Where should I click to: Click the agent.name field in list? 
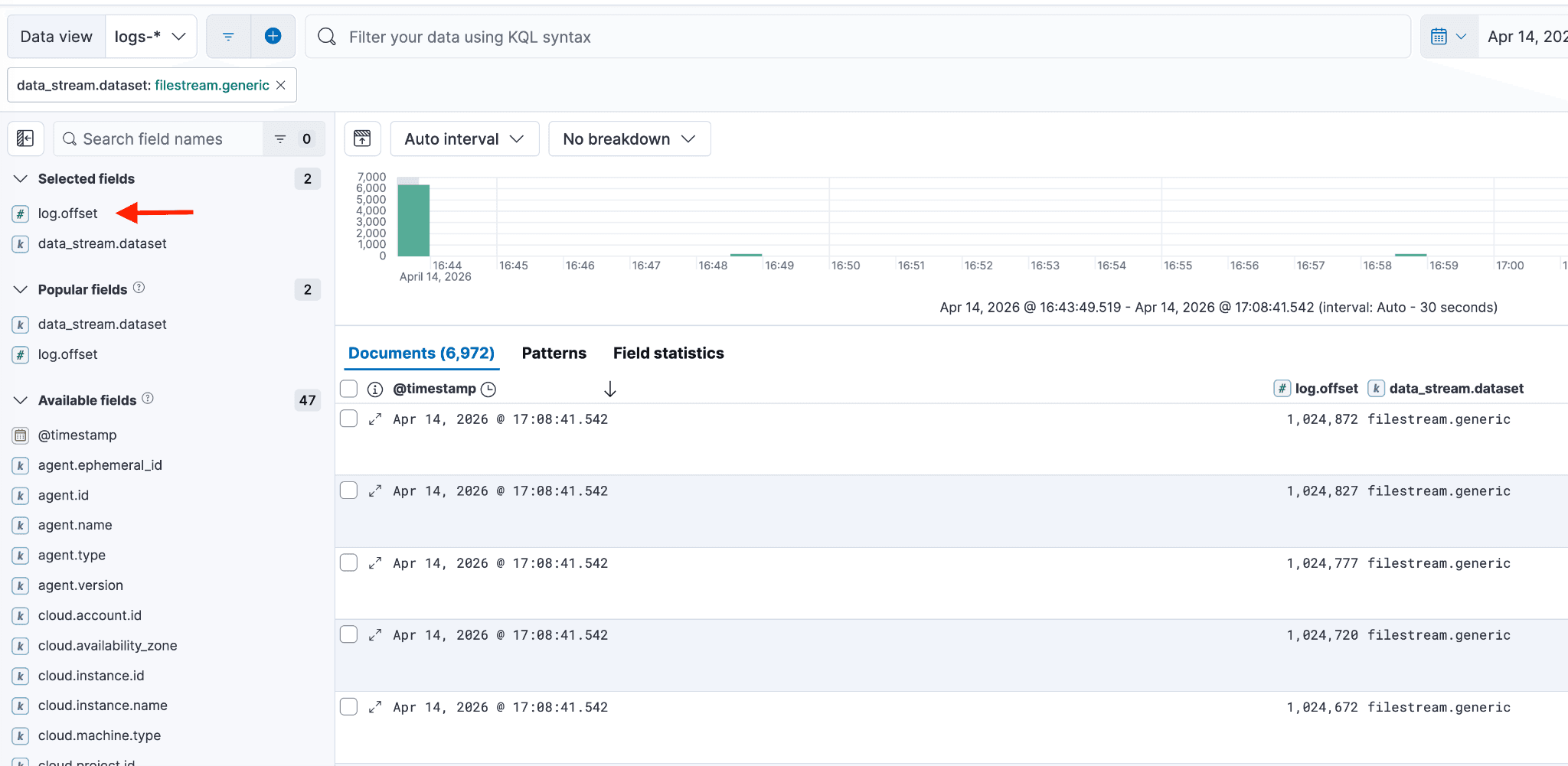click(75, 525)
